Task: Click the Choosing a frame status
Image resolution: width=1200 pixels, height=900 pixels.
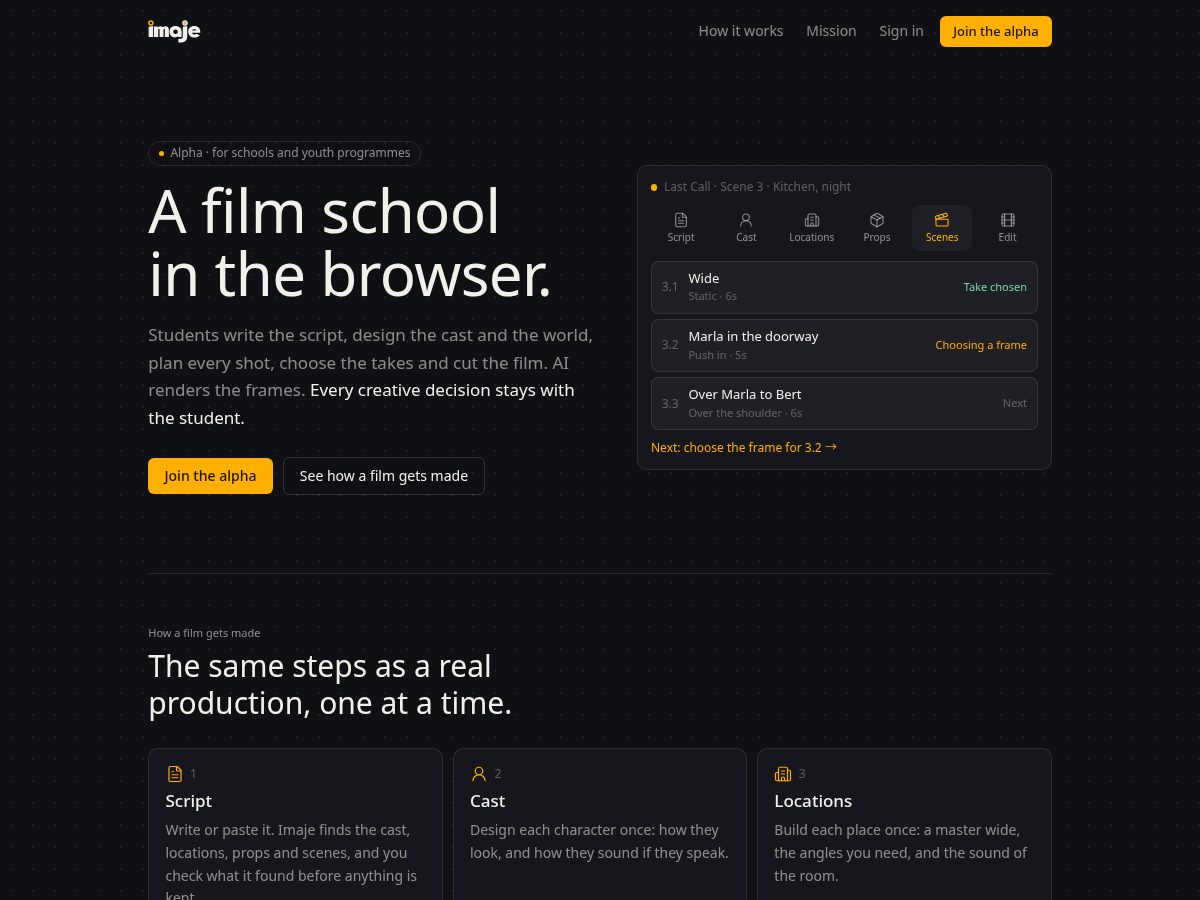Action: click(x=981, y=345)
